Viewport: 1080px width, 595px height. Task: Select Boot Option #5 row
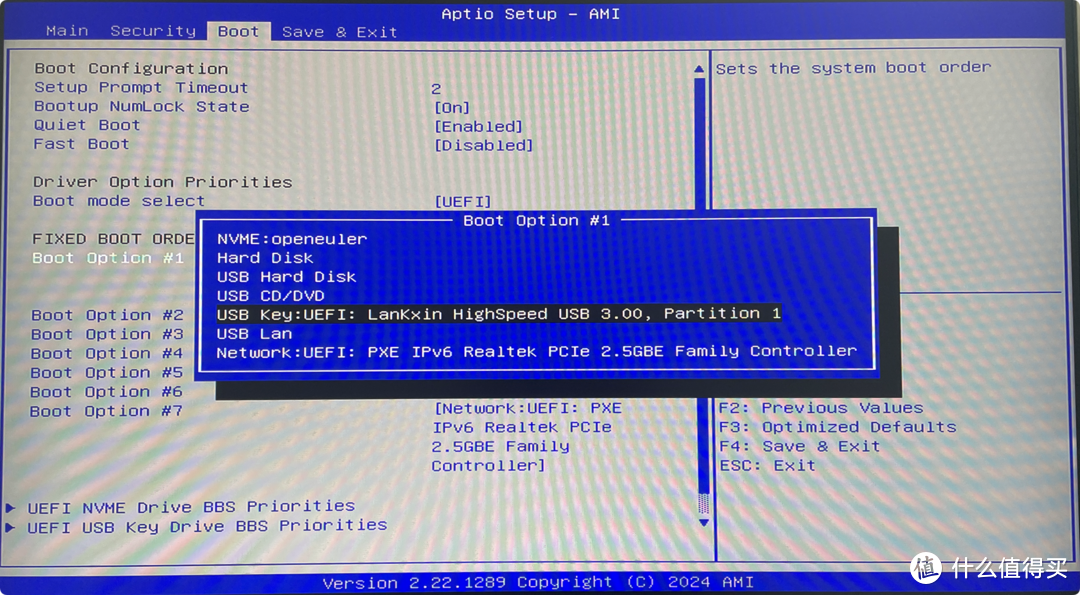coord(106,373)
